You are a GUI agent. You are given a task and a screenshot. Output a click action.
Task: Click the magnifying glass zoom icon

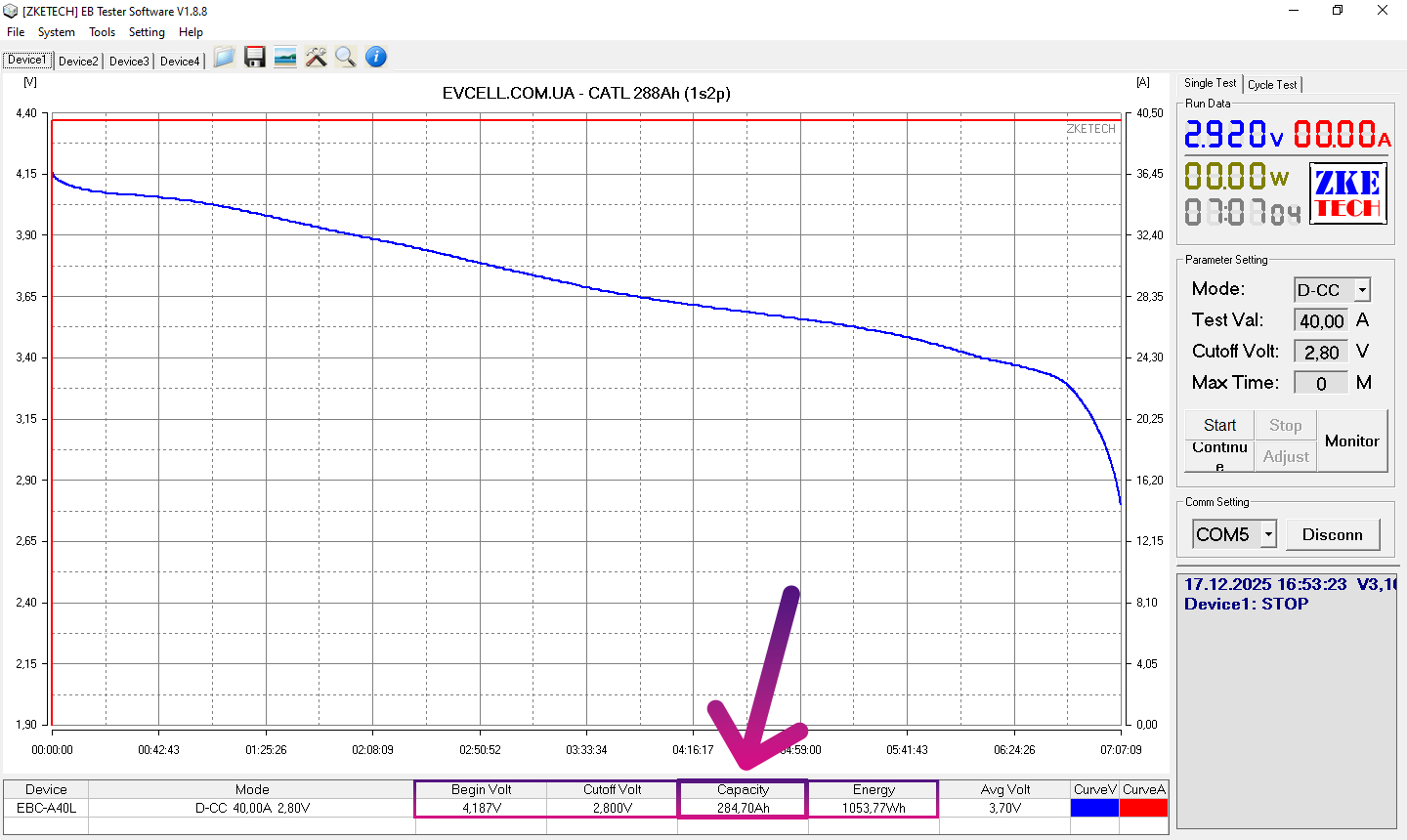tap(345, 58)
